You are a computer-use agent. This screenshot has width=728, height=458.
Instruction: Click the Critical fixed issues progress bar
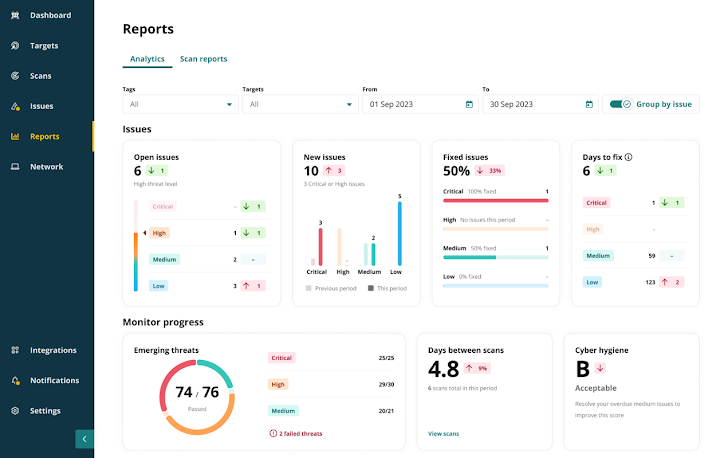tap(495, 200)
